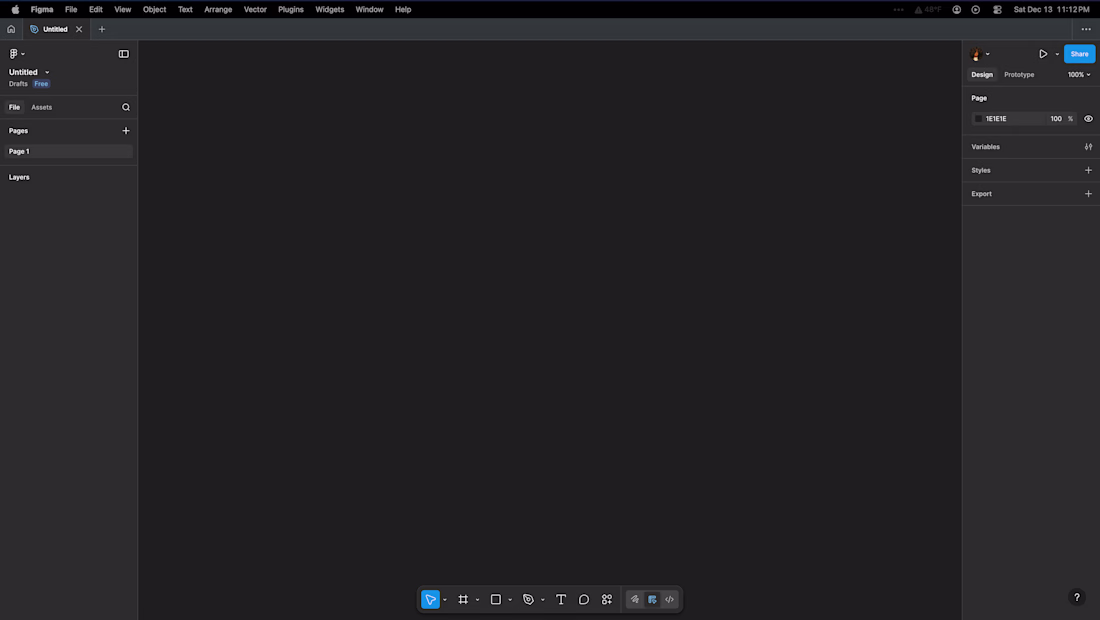Select the Text tool
1100x620 pixels.
click(561, 600)
